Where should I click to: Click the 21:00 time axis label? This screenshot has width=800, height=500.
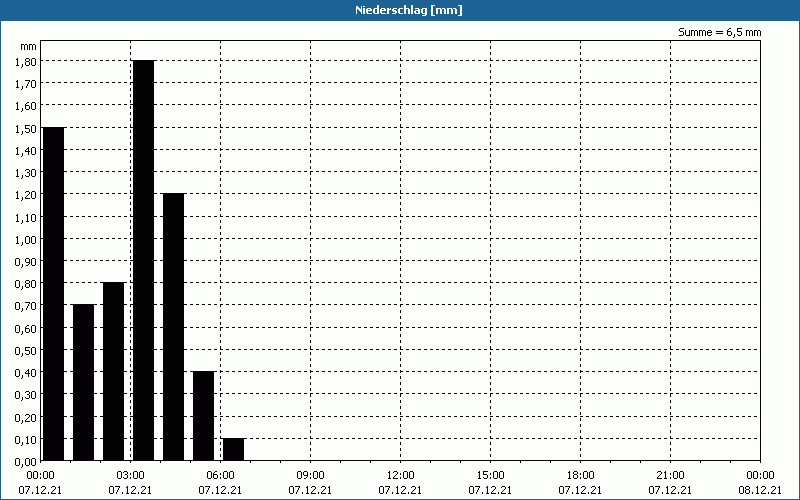tap(670, 476)
